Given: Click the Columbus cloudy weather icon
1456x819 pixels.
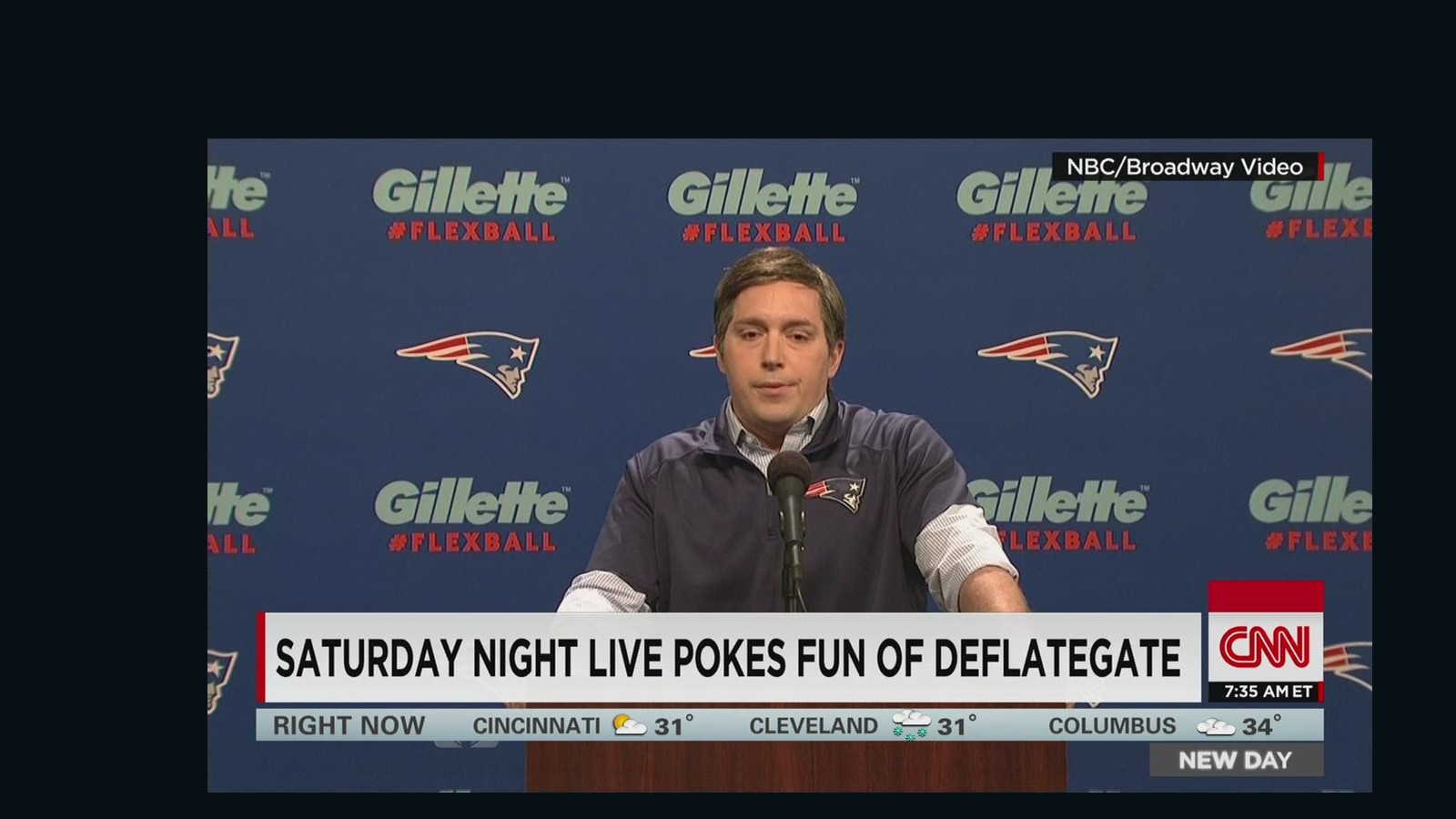Looking at the screenshot, I should click(1216, 726).
